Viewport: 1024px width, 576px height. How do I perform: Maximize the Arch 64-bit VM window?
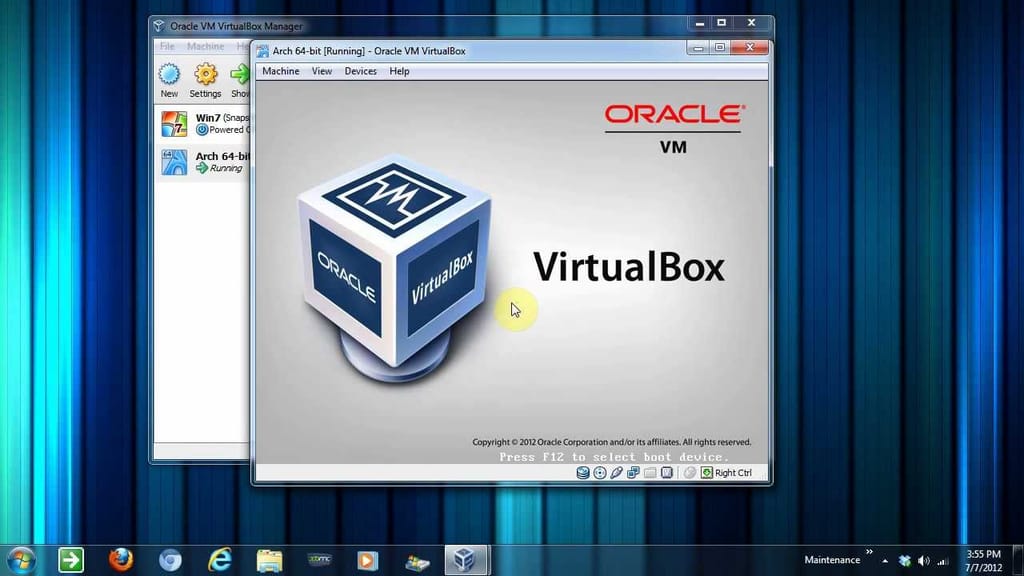[x=720, y=48]
